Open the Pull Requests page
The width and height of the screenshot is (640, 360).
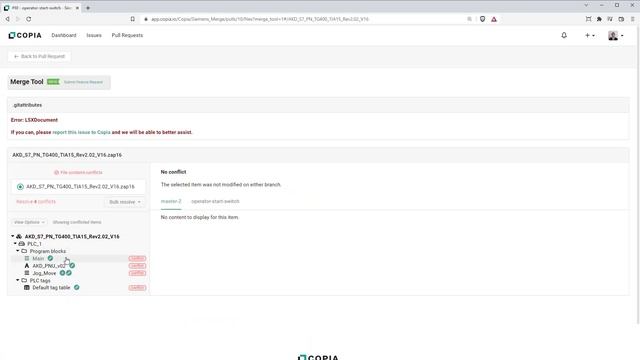[x=127, y=36]
